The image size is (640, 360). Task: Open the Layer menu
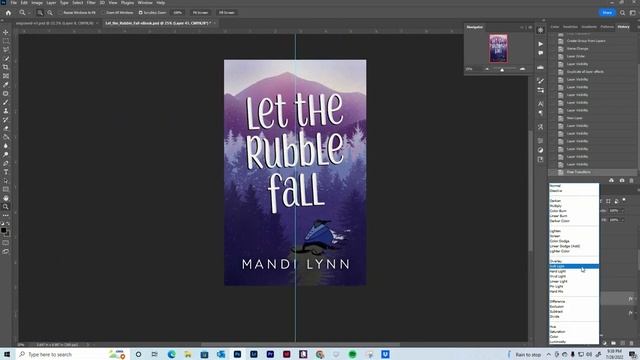tap(51, 2)
